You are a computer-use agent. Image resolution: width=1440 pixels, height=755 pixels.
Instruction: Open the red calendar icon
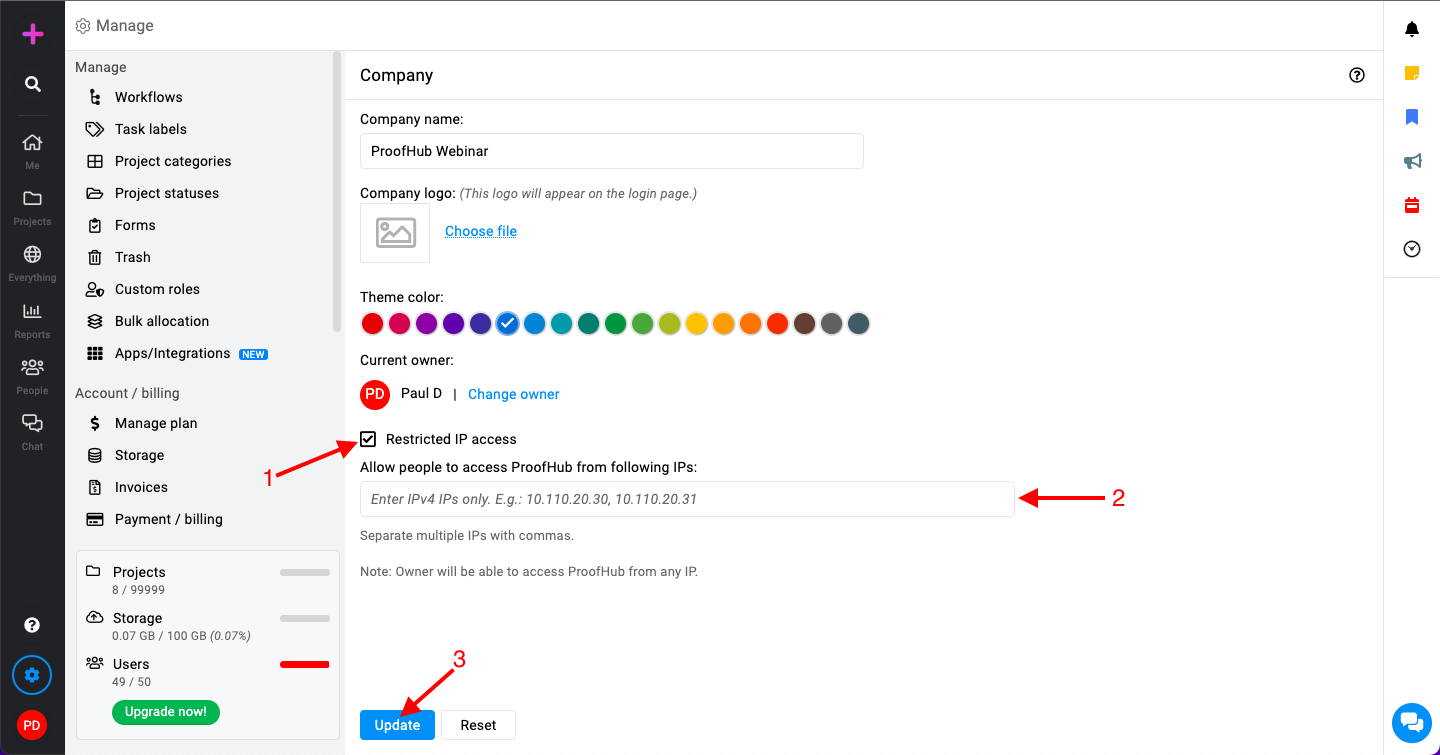tap(1412, 205)
